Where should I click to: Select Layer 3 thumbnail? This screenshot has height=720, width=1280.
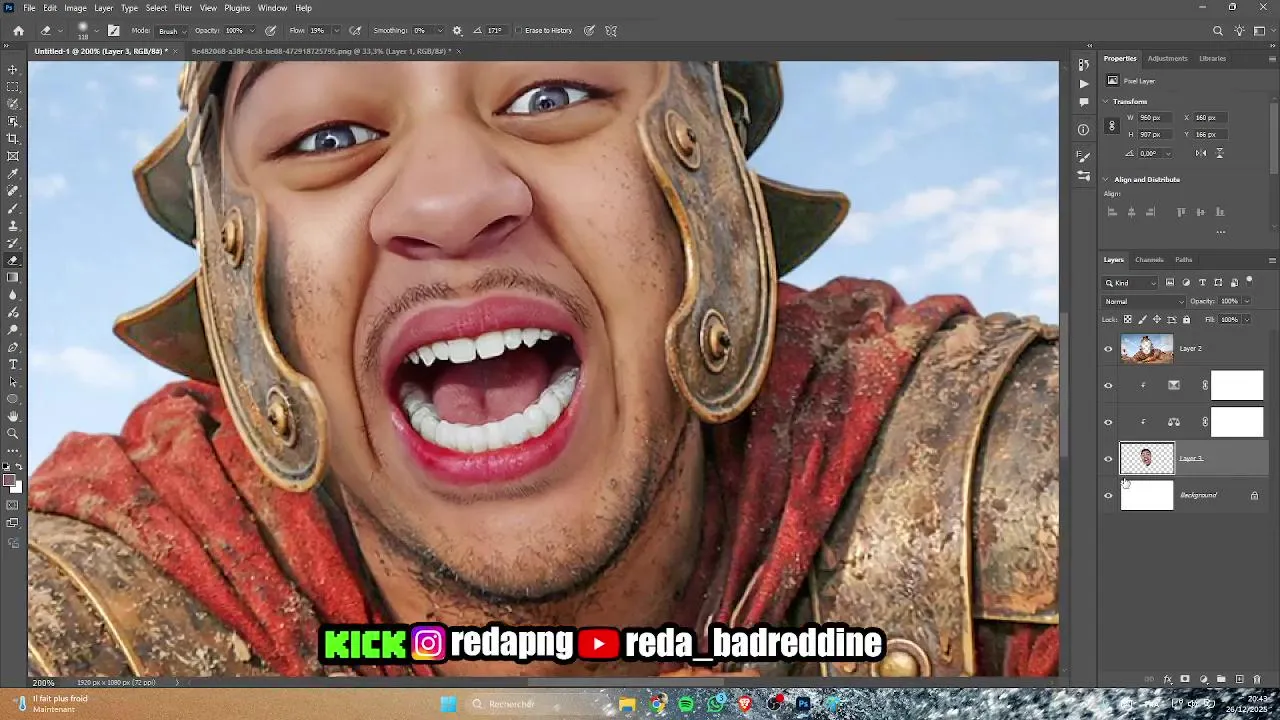[x=1147, y=459]
